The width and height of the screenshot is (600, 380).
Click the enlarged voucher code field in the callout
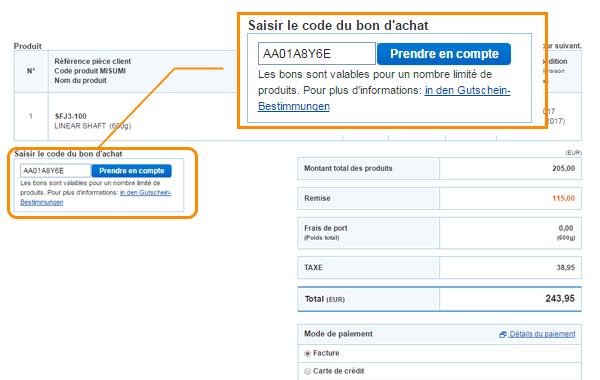pos(317,54)
